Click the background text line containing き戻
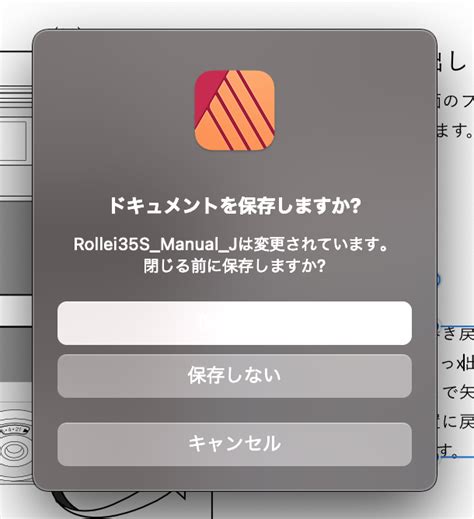474x519 pixels. [x=457, y=334]
